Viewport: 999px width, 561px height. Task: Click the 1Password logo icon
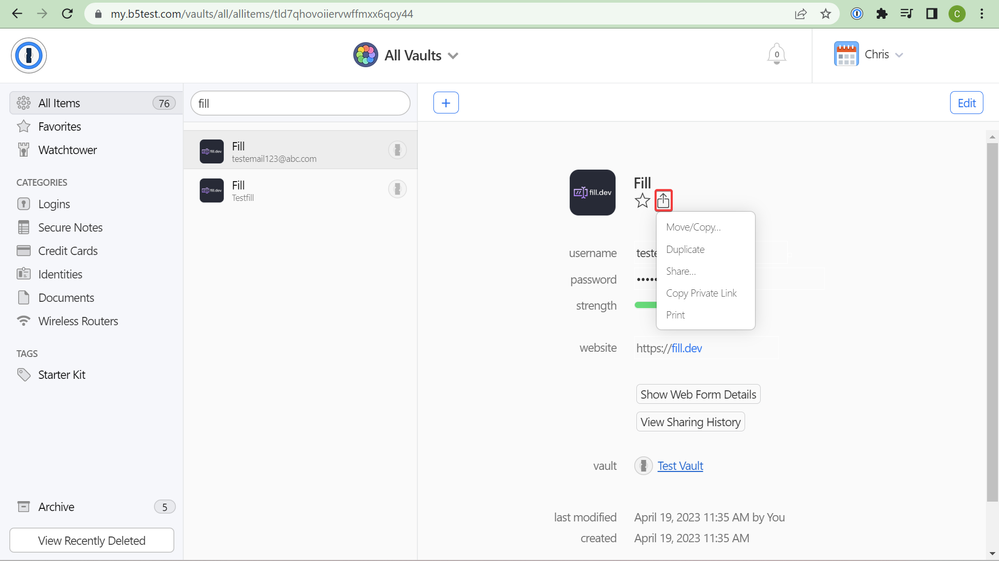(x=29, y=56)
